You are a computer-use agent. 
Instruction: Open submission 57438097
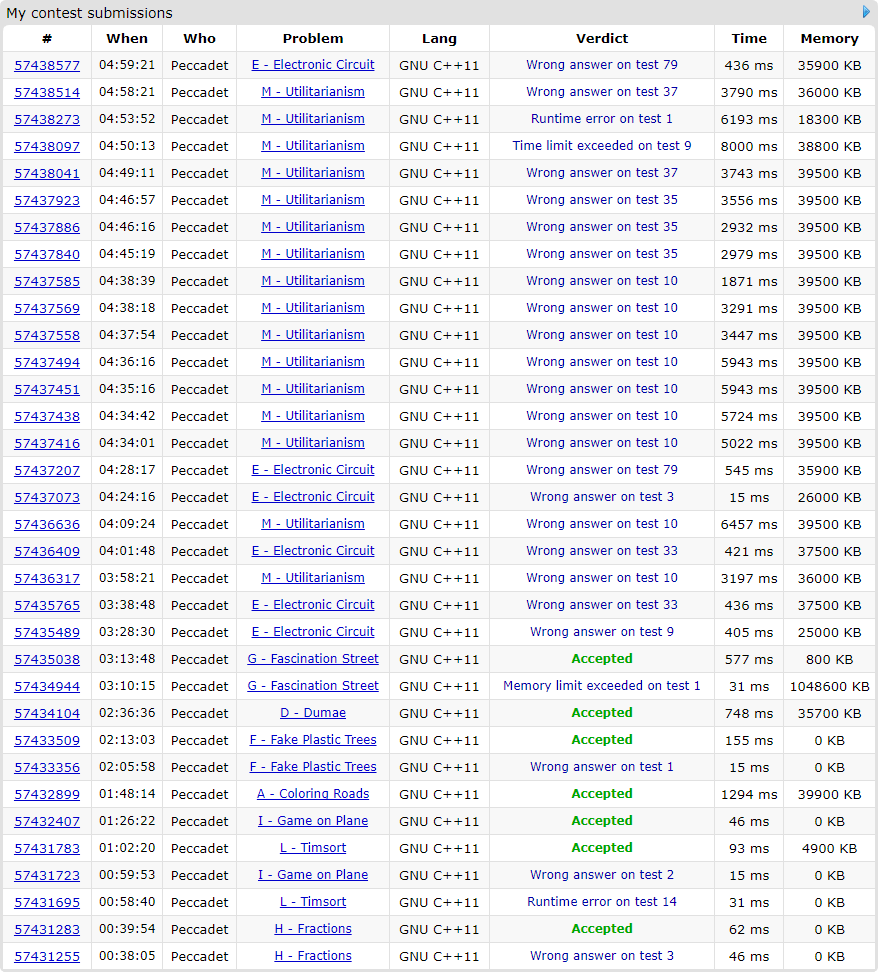tap(47, 146)
